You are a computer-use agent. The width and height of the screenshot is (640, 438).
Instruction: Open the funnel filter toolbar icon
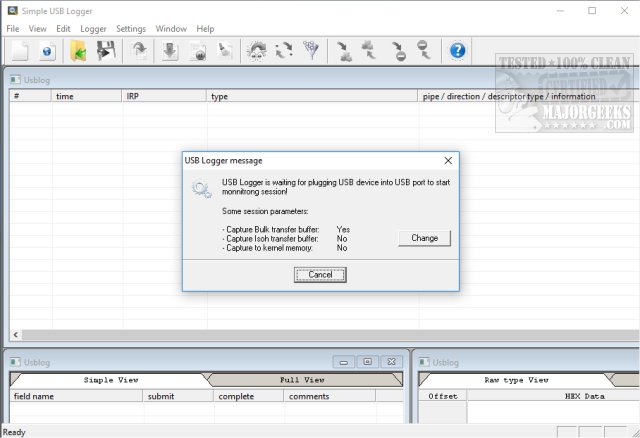tap(311, 51)
